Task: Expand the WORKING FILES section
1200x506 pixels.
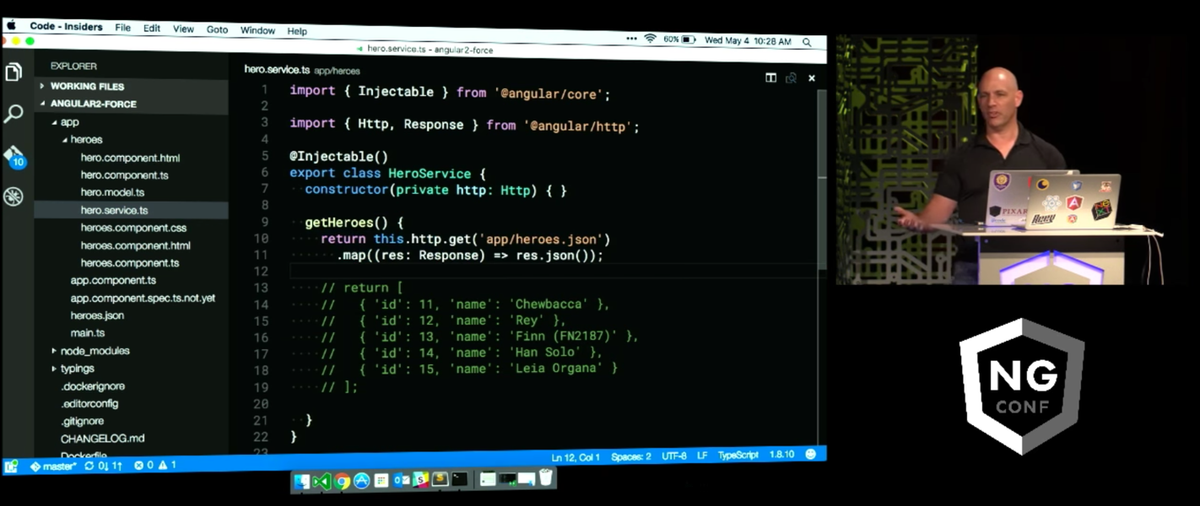Action: point(87,86)
